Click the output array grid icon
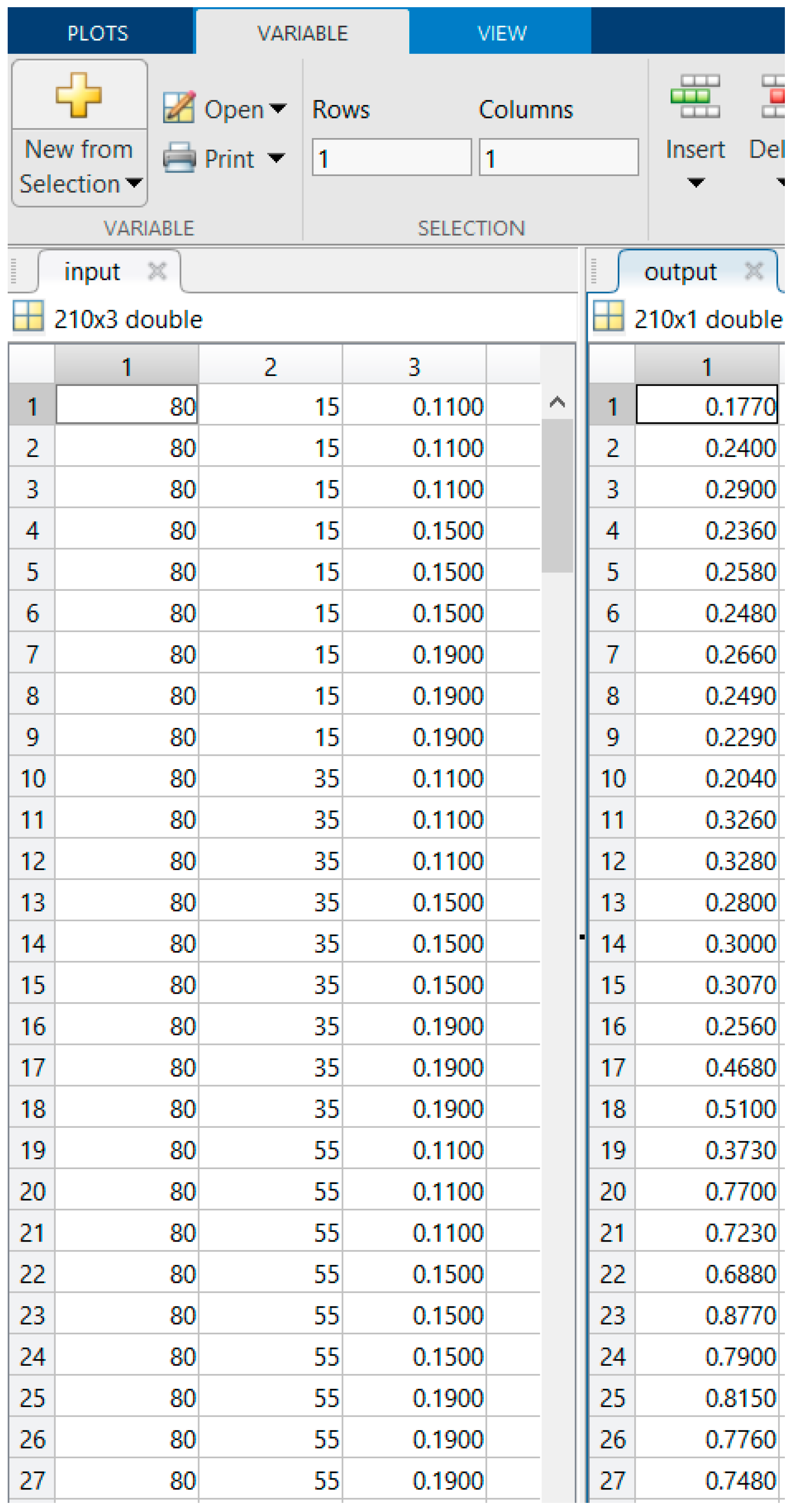This screenshot has width=794, height=1512. (x=608, y=316)
